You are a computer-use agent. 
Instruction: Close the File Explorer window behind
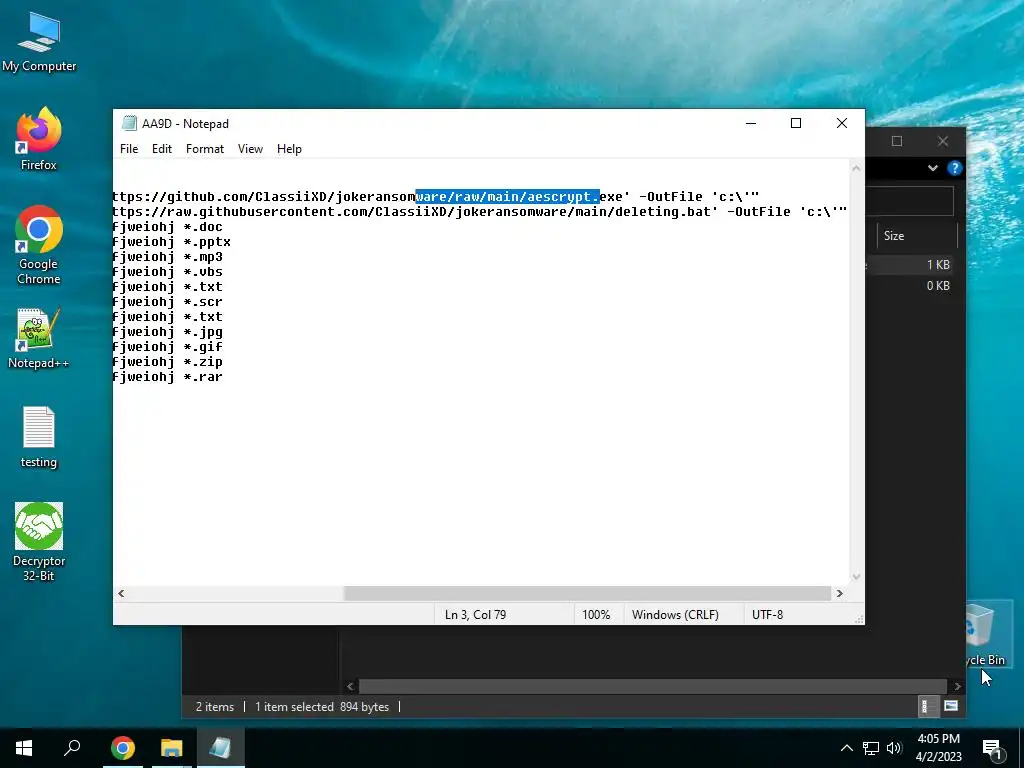[943, 141]
